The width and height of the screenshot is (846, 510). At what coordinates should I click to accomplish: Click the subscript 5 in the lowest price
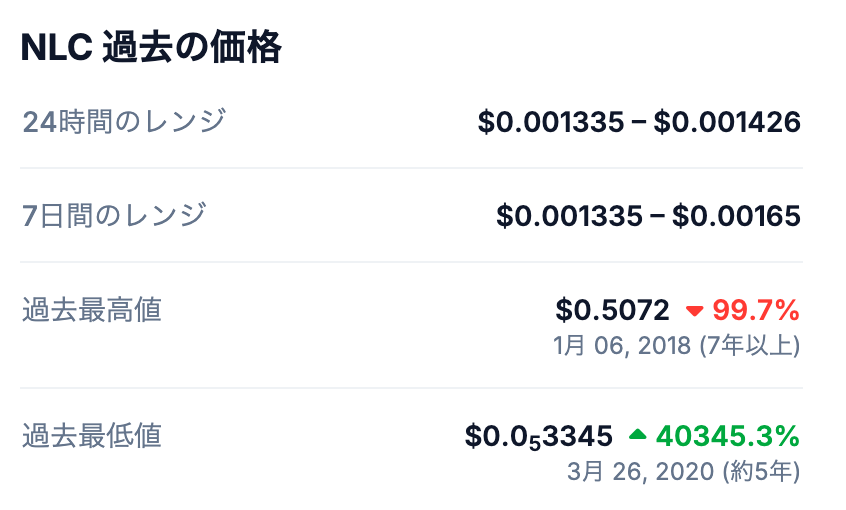pos(534,443)
